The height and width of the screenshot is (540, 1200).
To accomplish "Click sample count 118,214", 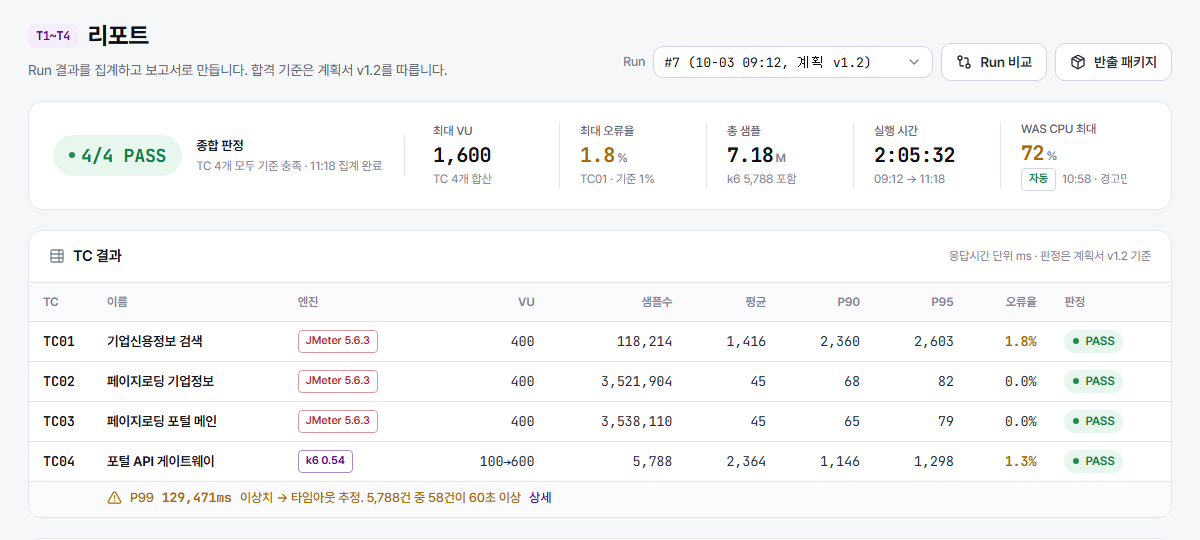I will click(645, 341).
